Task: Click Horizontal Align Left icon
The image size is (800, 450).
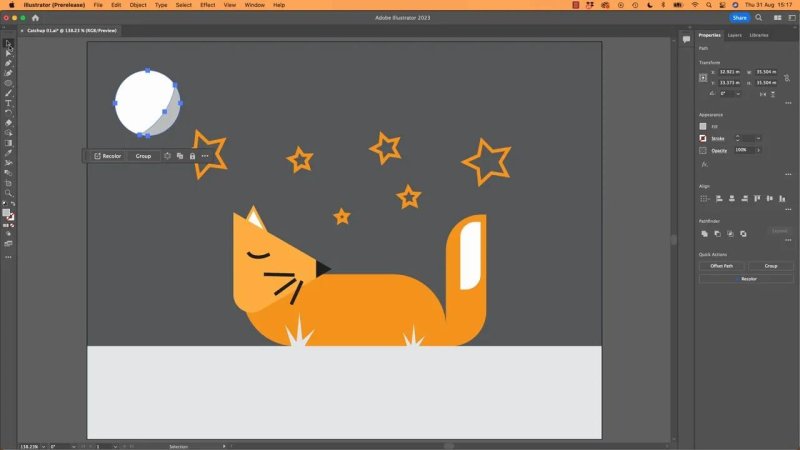Action: (x=719, y=198)
